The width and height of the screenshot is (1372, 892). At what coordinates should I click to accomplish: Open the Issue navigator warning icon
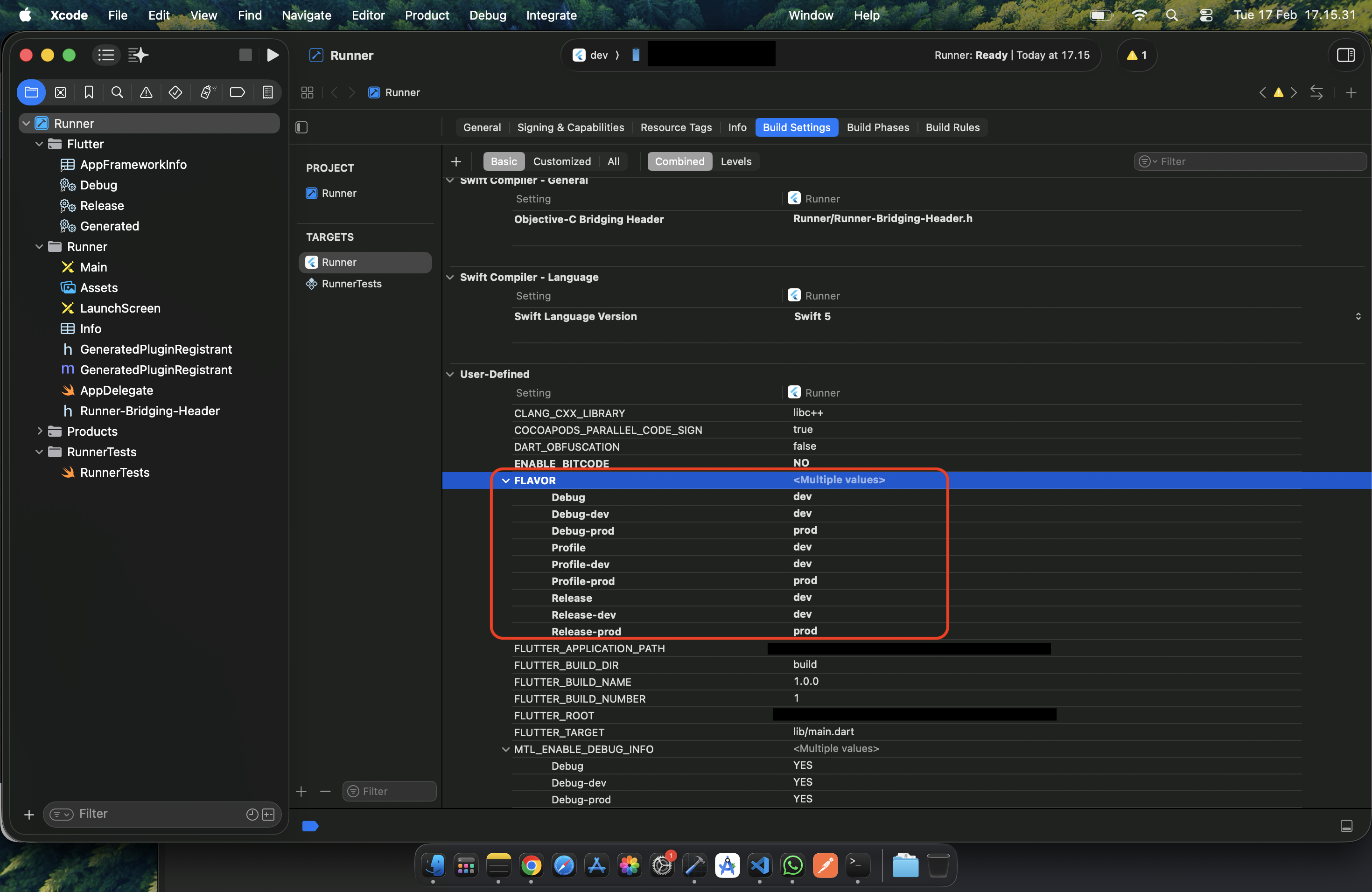(x=146, y=93)
